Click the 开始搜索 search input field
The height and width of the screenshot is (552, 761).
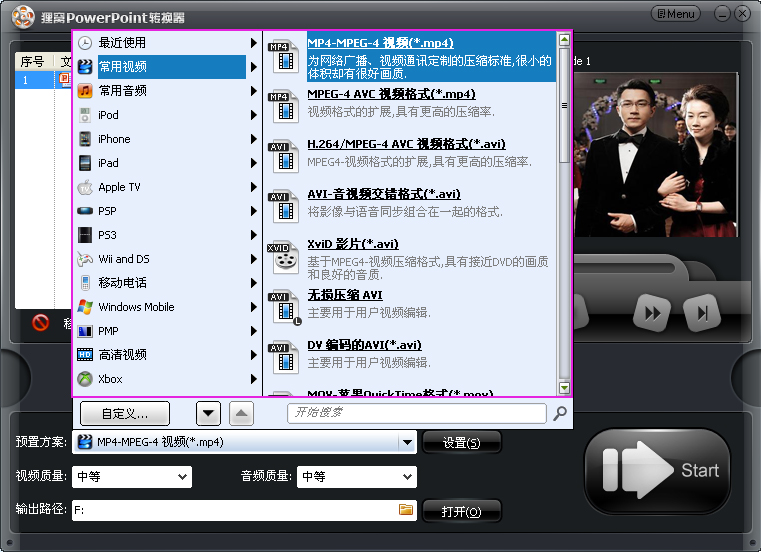416,413
